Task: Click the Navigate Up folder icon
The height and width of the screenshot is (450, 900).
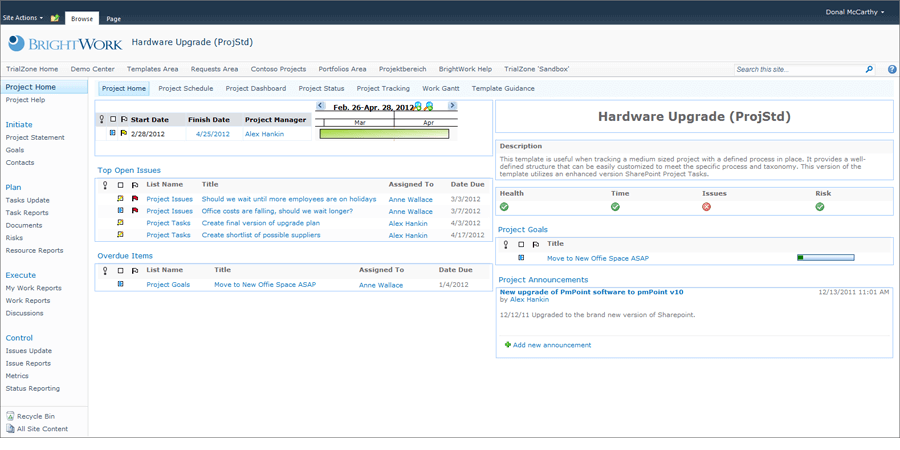Action: 55,18
